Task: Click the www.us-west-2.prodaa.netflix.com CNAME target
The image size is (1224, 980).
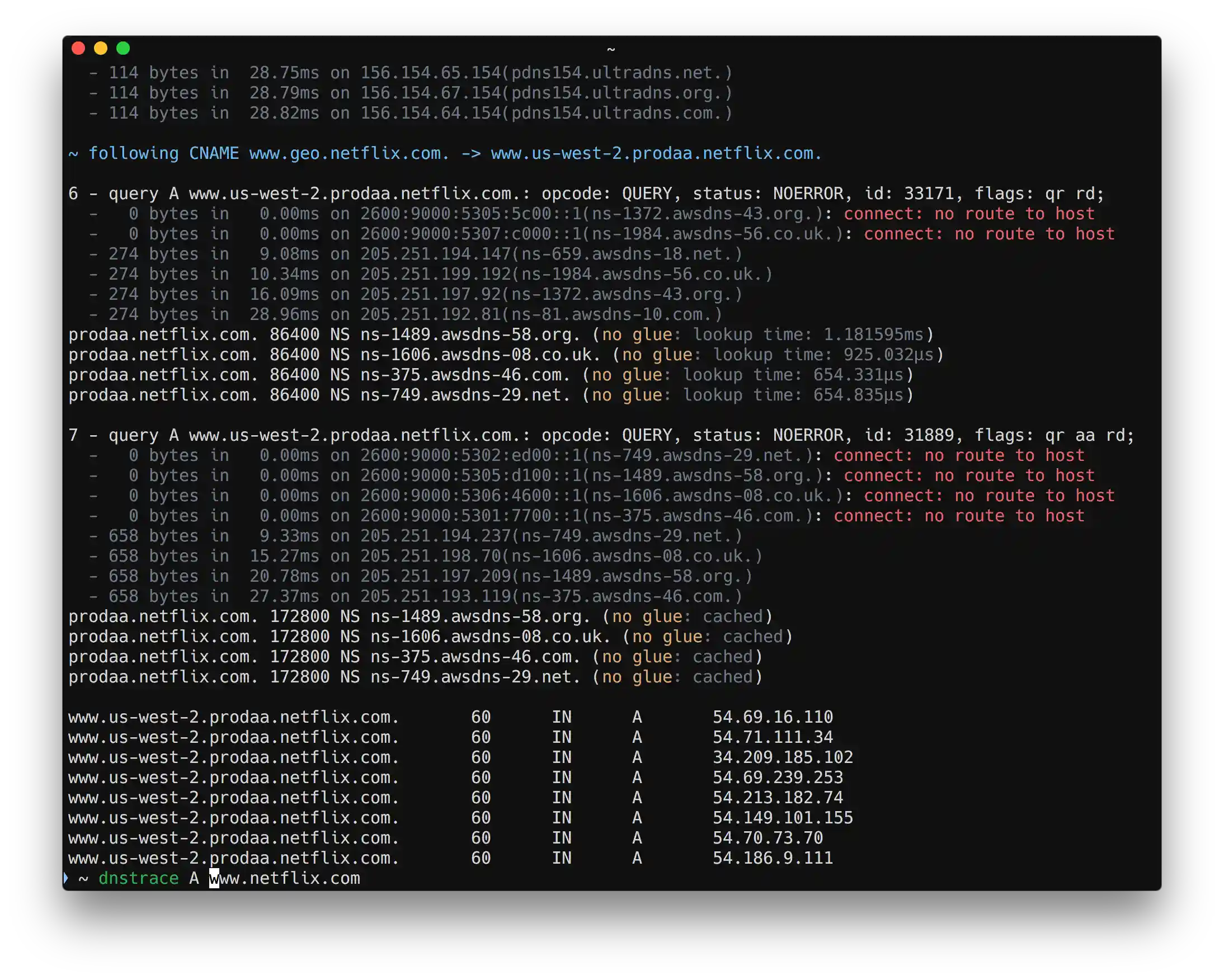Action: tap(656, 153)
